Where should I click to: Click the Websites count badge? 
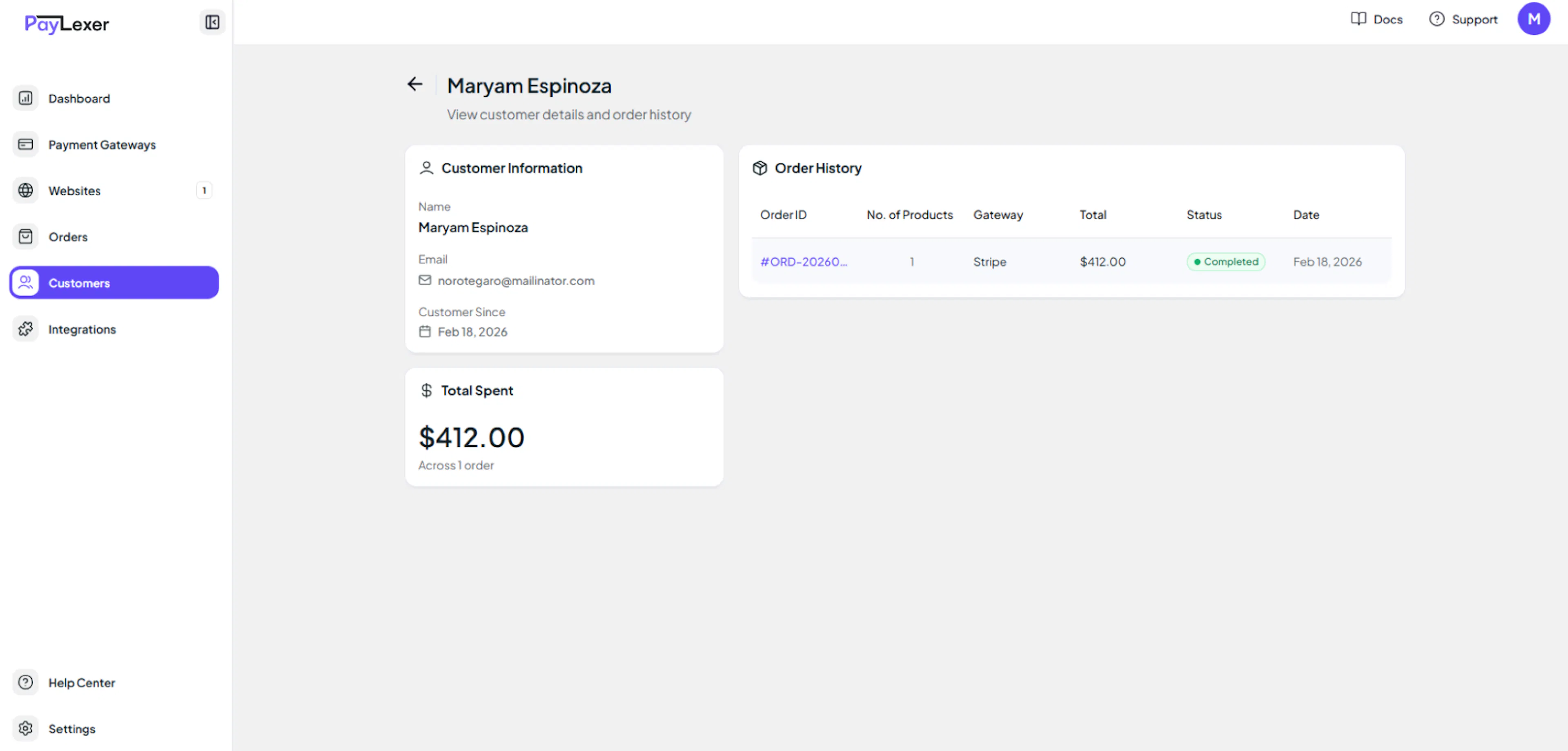(204, 191)
